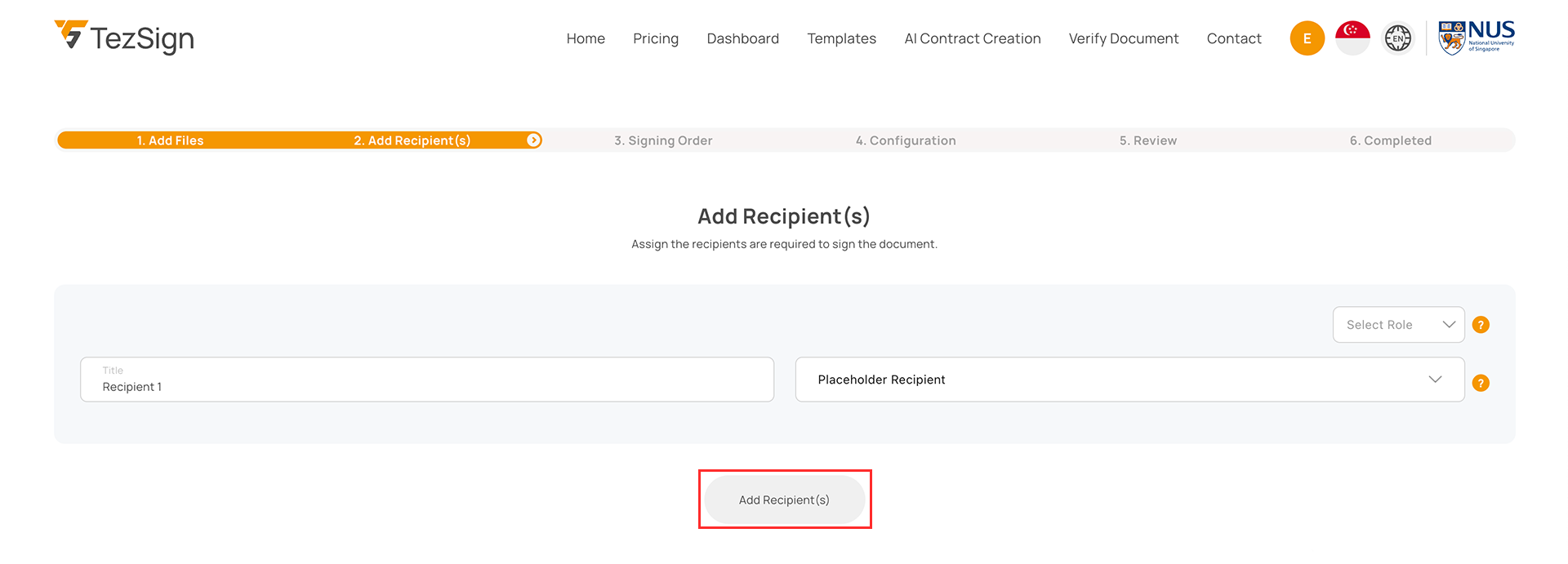Click help icon beside Placeholder Recipient
Viewport: 1568px width, 564px height.
tap(1481, 383)
